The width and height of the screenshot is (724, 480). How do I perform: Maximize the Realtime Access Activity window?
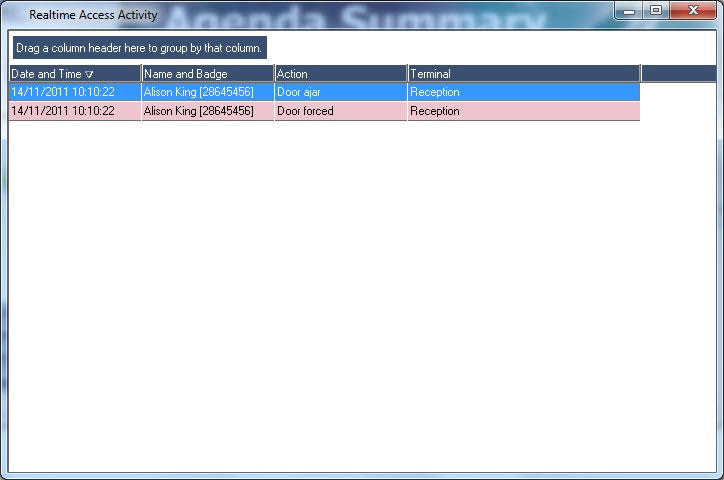(x=655, y=11)
